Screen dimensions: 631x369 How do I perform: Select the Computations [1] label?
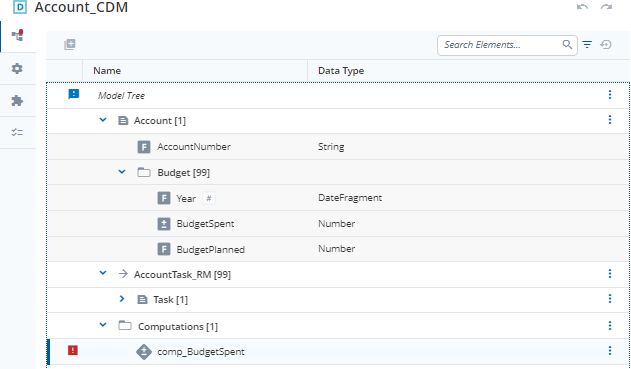178,326
